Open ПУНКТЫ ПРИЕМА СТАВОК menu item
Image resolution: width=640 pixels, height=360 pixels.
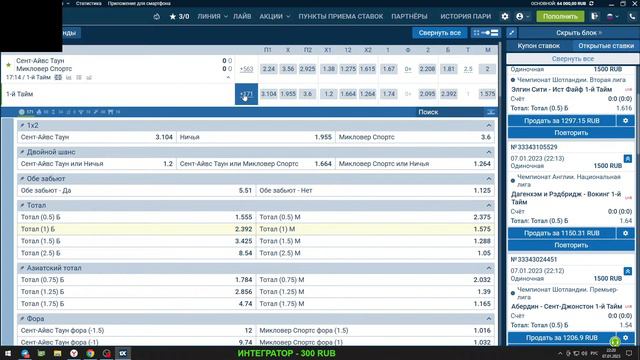(x=340, y=16)
